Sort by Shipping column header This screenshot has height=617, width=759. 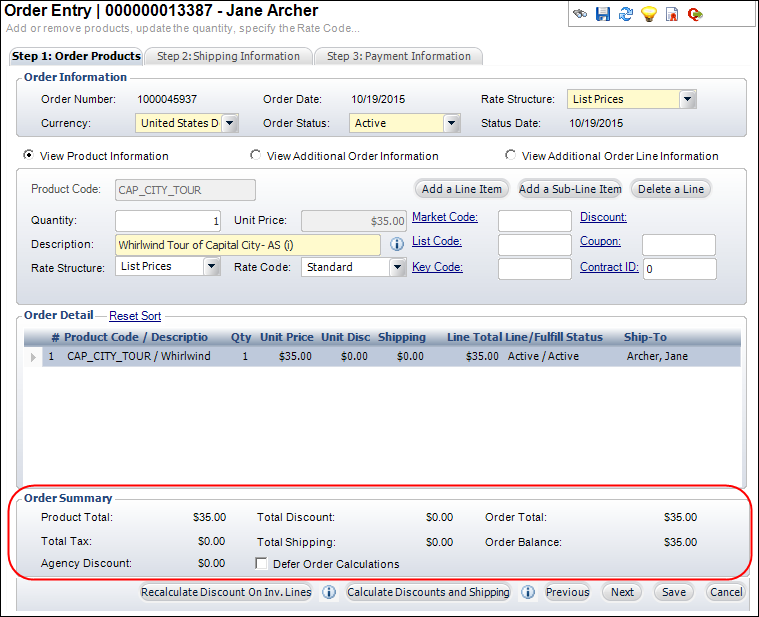[402, 337]
